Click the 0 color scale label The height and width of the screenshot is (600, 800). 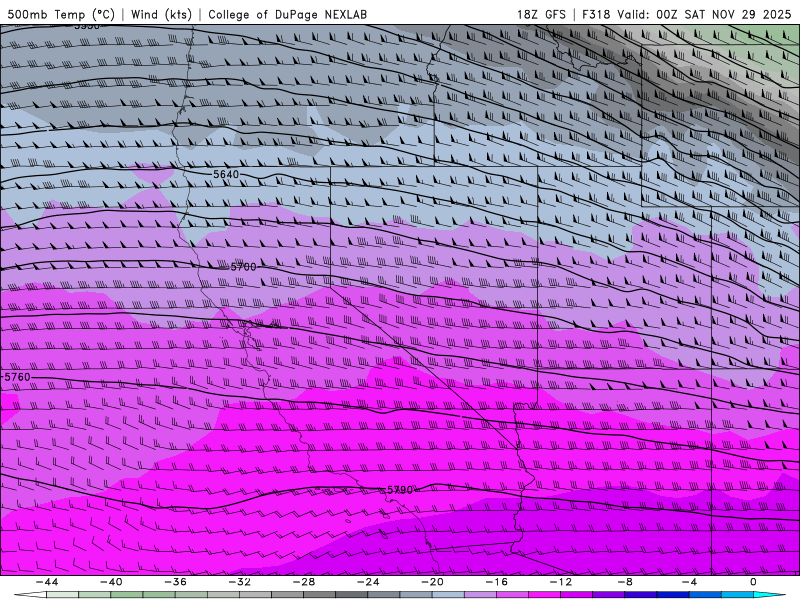[x=753, y=582]
